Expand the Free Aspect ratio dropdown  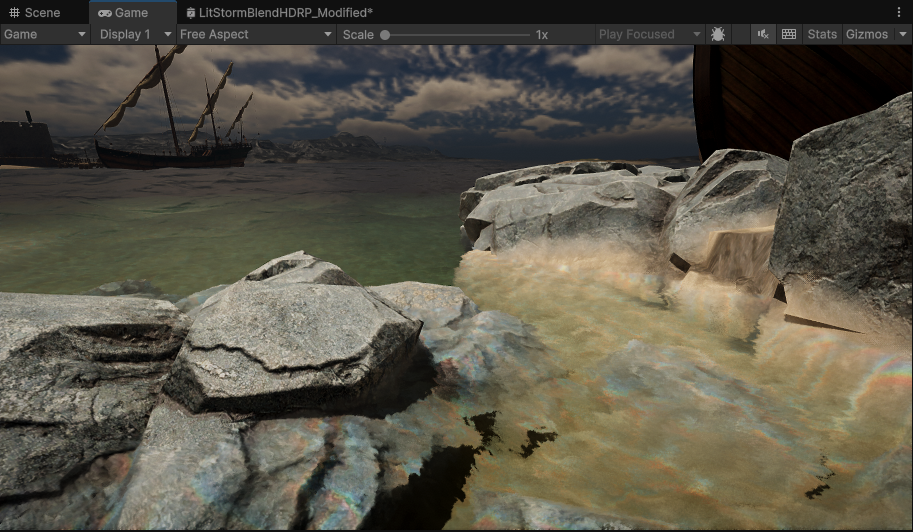coord(255,34)
